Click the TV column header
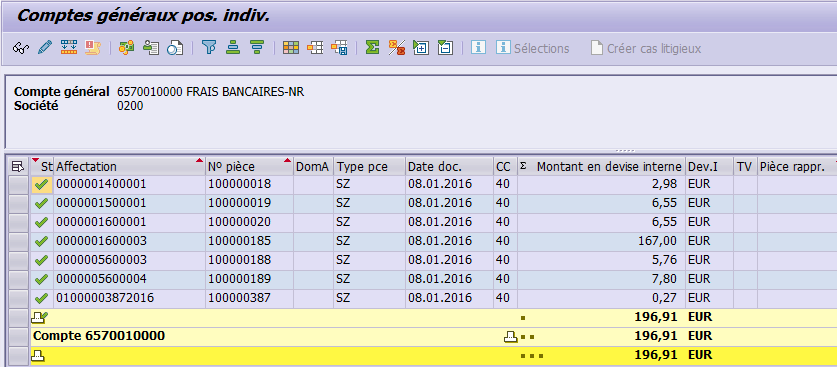 click(x=745, y=167)
